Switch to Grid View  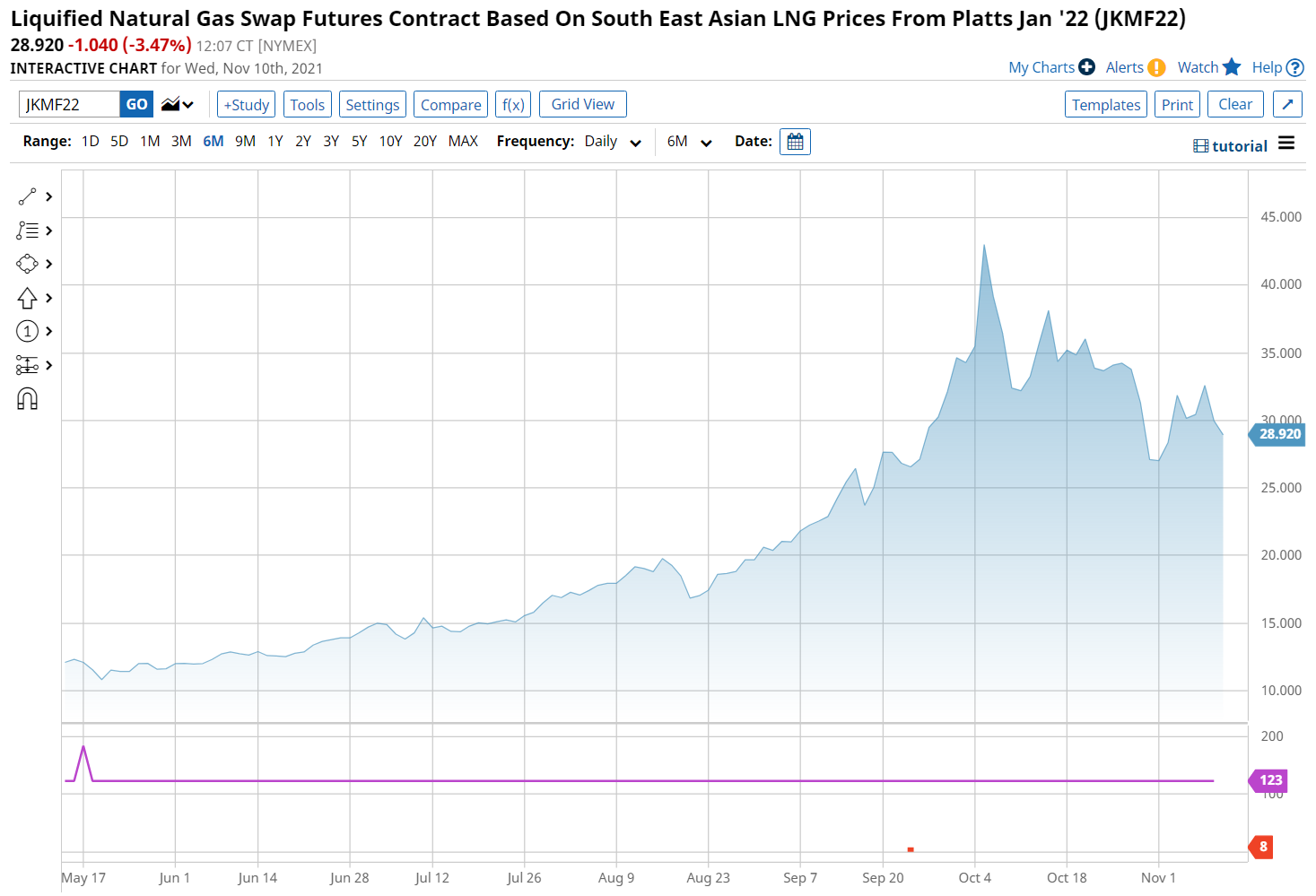coord(582,105)
